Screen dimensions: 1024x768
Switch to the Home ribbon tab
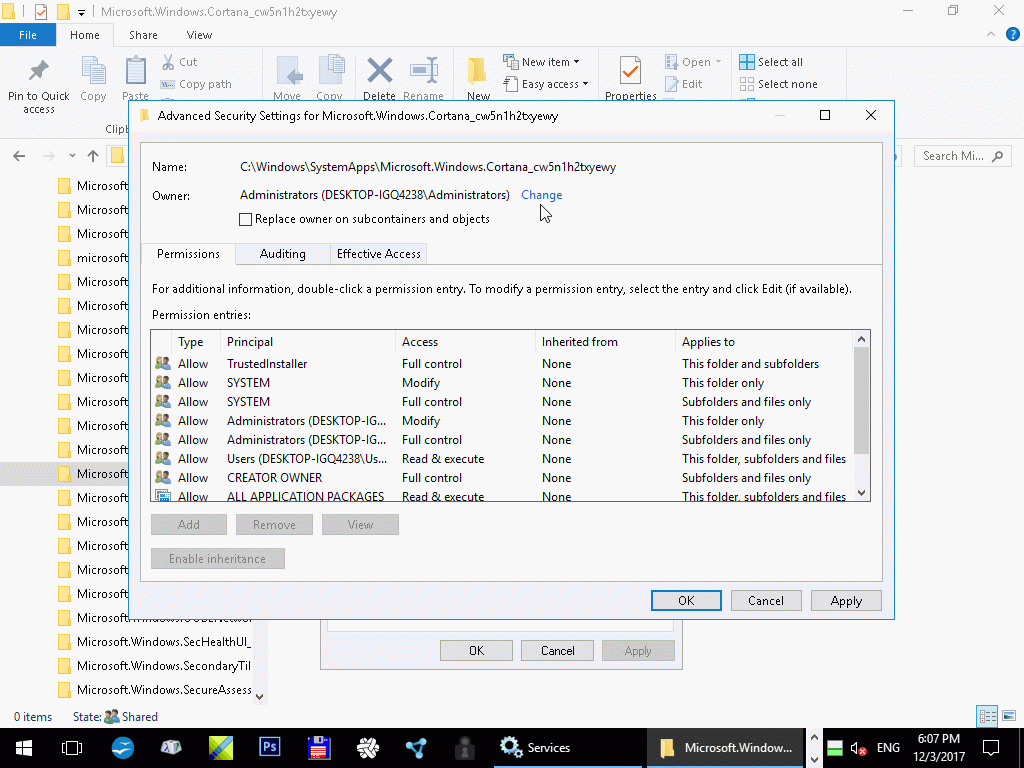coord(85,35)
